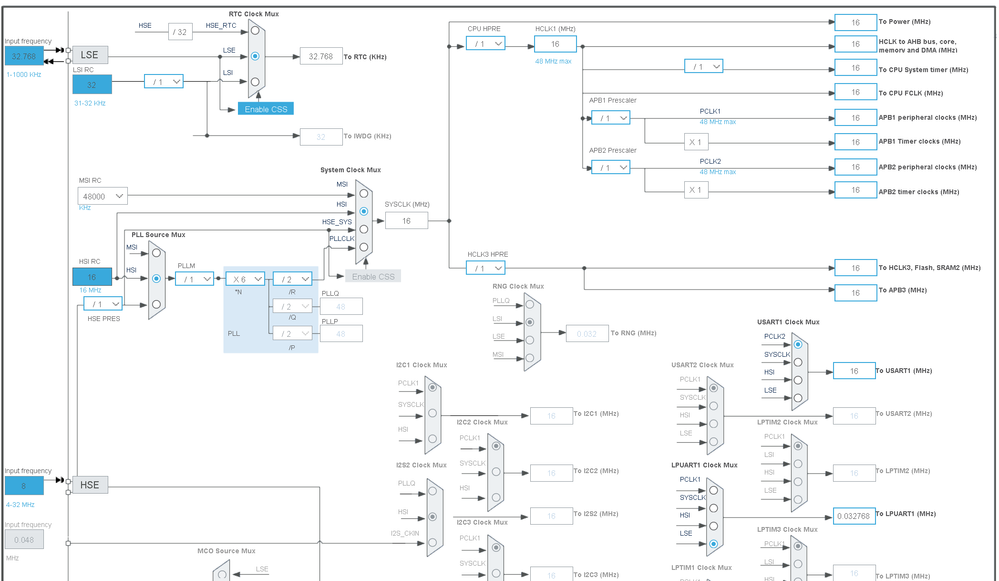The width and height of the screenshot is (999, 581).
Task: Open the CPU HPRE prescaler dropdown
Action: point(485,43)
